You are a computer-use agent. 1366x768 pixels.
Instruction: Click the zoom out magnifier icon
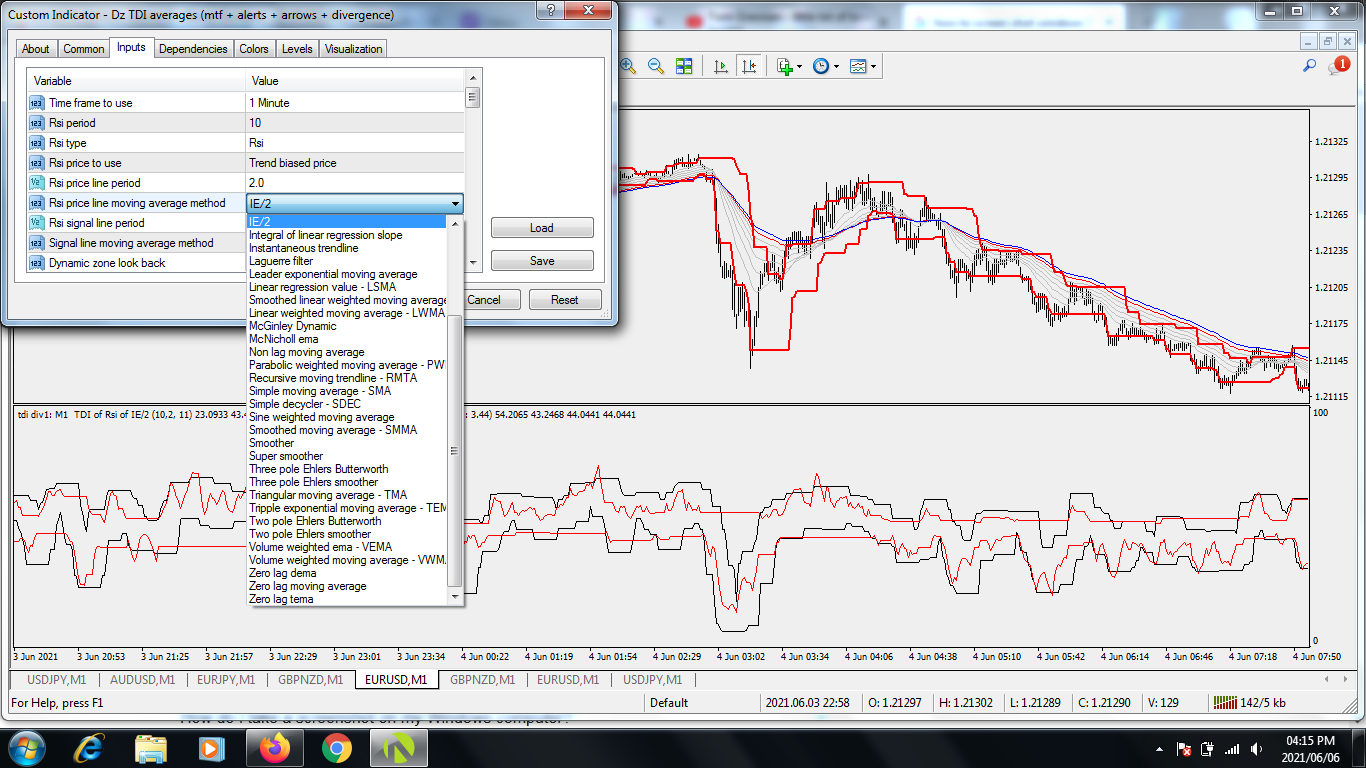[656, 66]
